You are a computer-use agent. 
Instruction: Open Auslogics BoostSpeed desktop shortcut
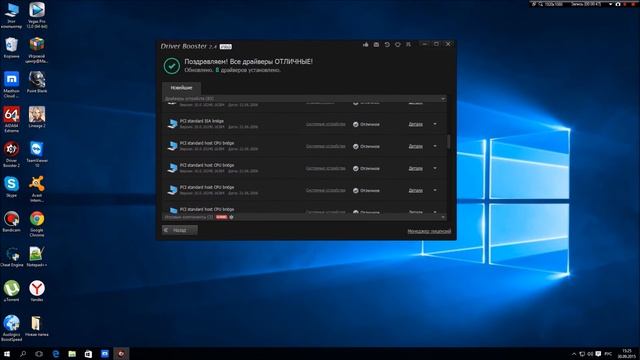11,328
